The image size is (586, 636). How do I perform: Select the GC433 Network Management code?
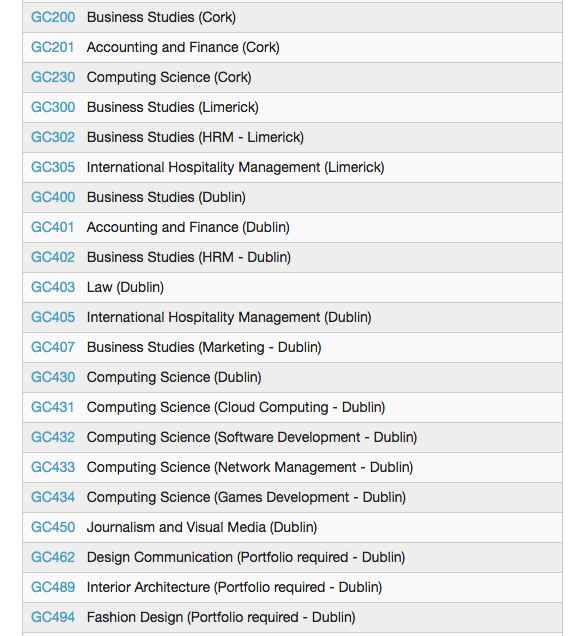(53, 468)
